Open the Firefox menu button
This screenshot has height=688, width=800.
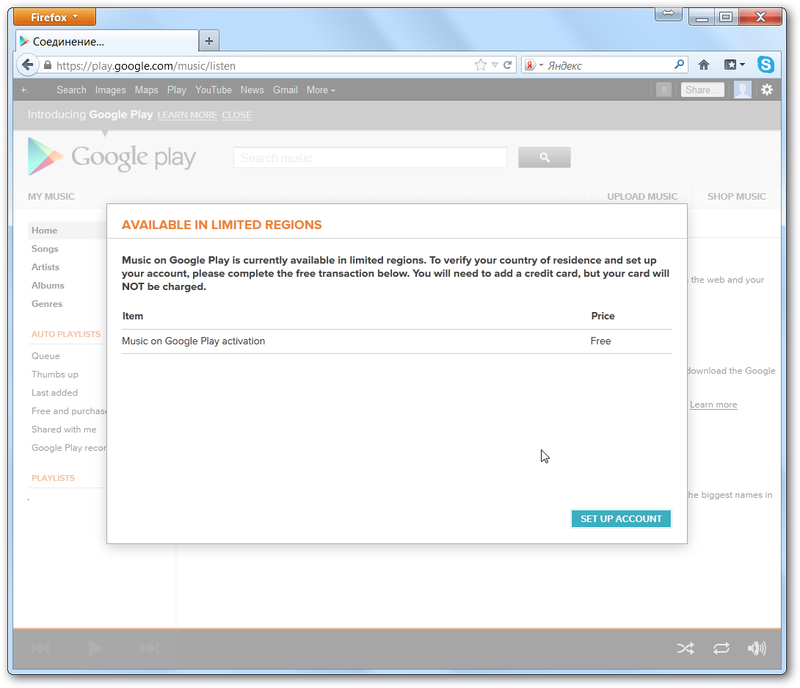pyautogui.click(x=54, y=17)
